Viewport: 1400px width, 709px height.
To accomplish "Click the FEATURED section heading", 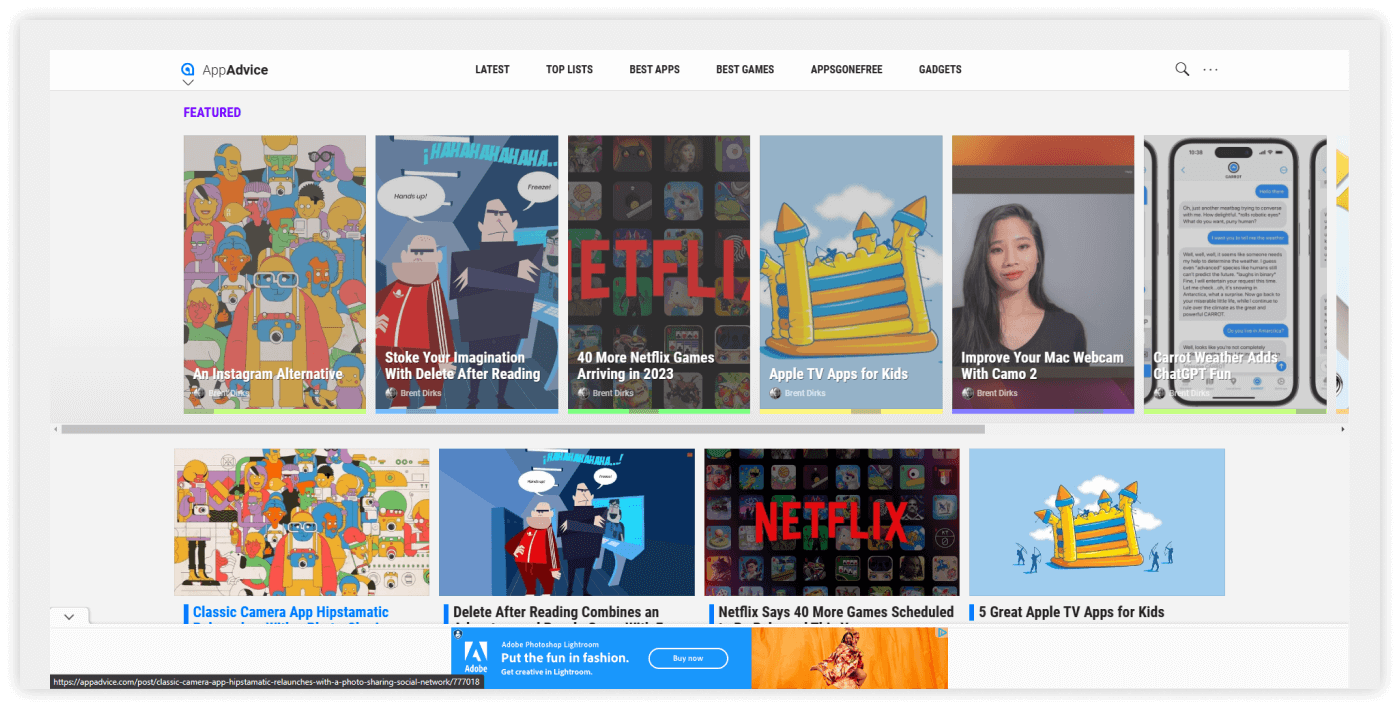I will pyautogui.click(x=212, y=113).
